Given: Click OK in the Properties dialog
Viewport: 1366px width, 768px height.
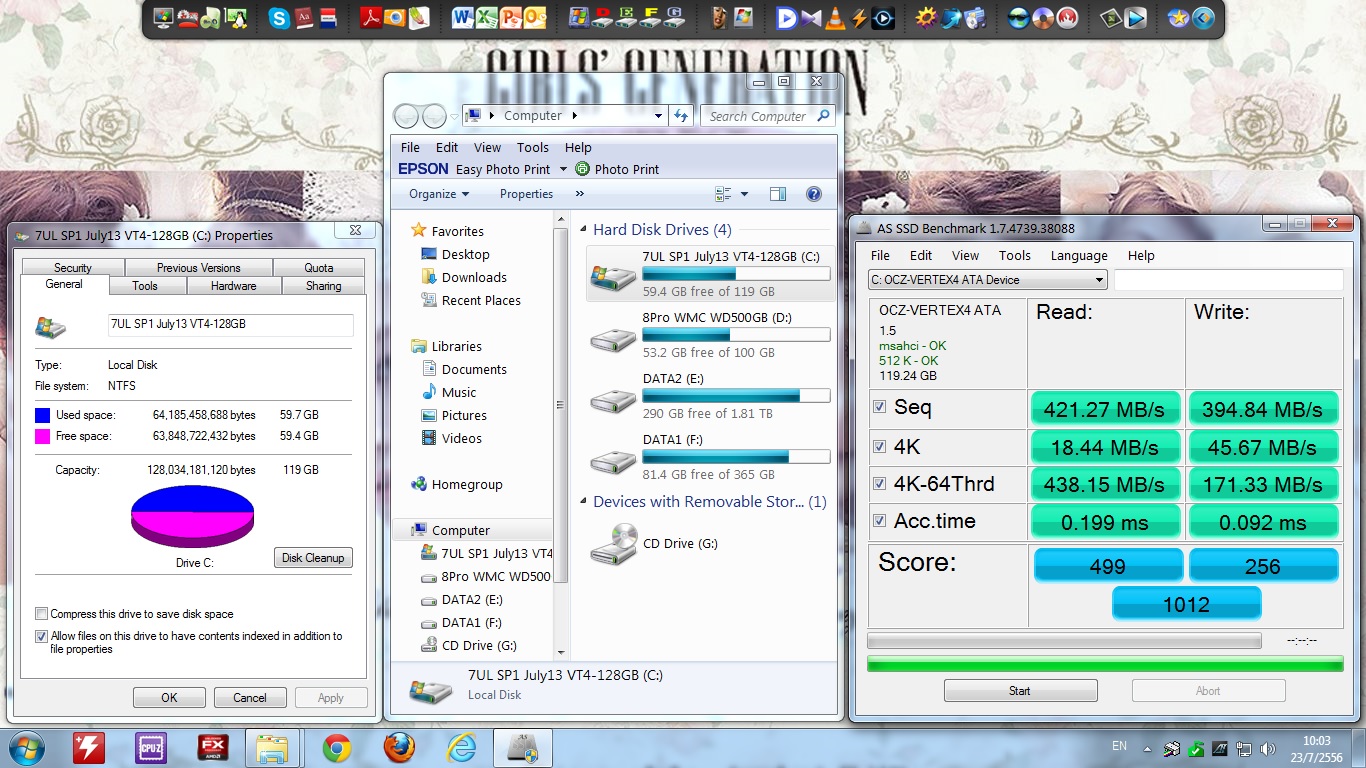Looking at the screenshot, I should pyautogui.click(x=169, y=698).
